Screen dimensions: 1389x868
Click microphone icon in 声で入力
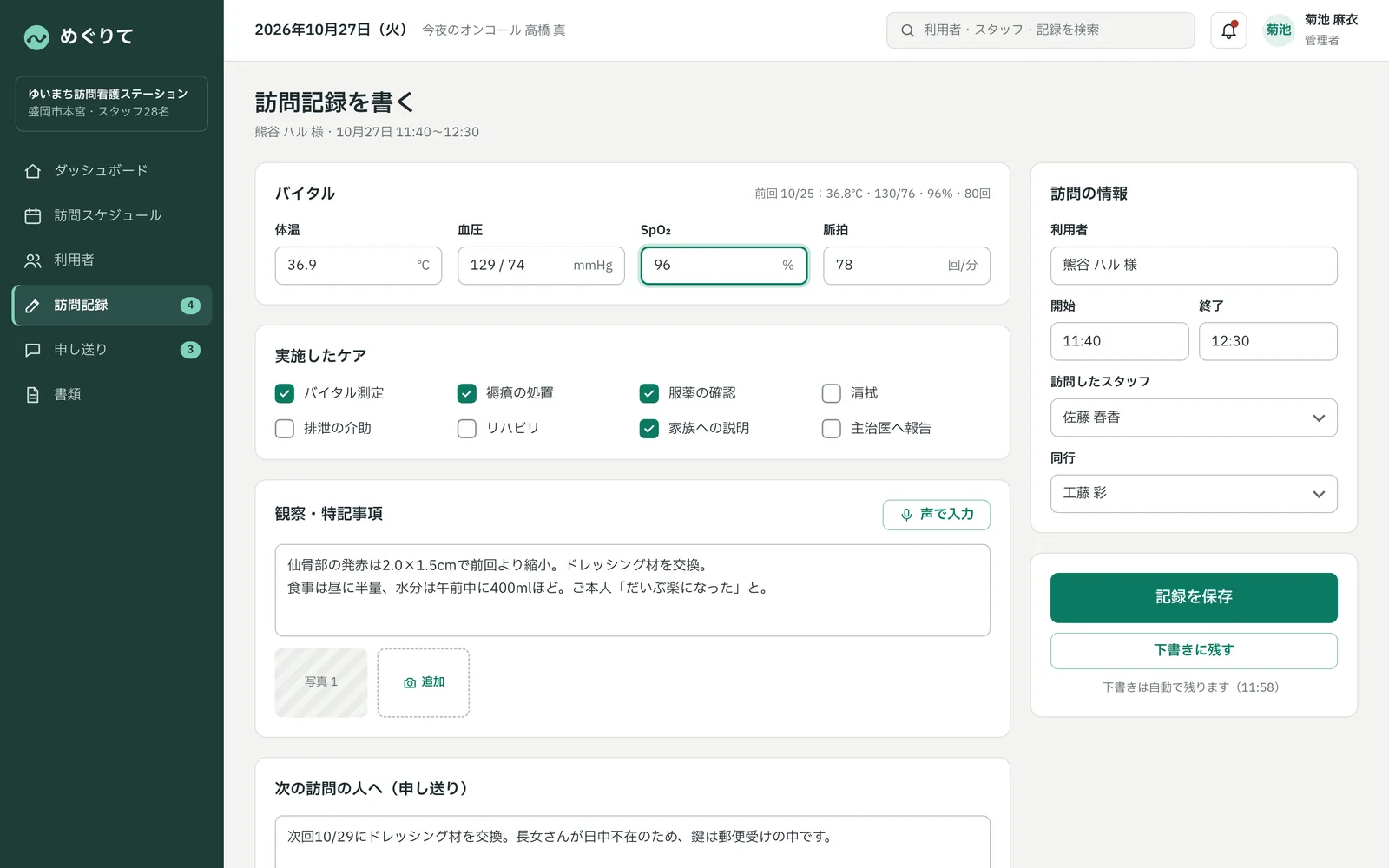(x=906, y=515)
